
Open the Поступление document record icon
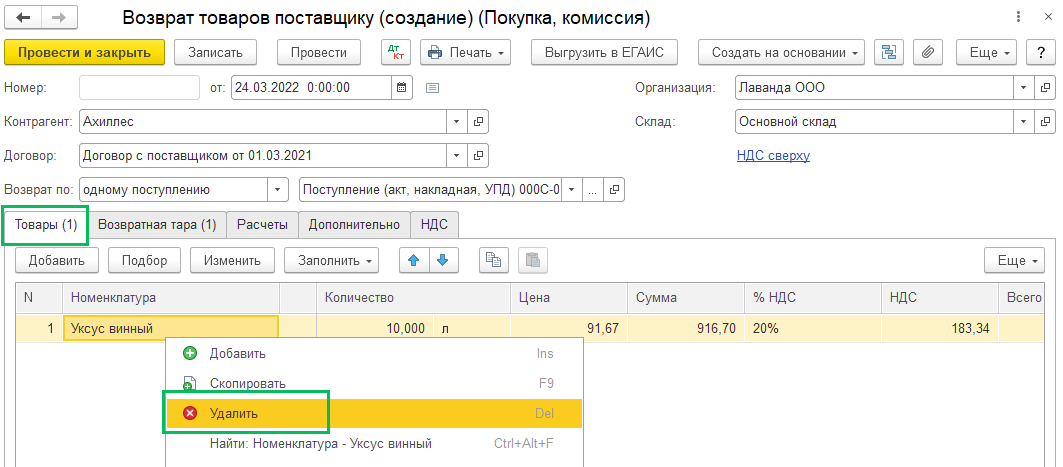click(x=614, y=190)
